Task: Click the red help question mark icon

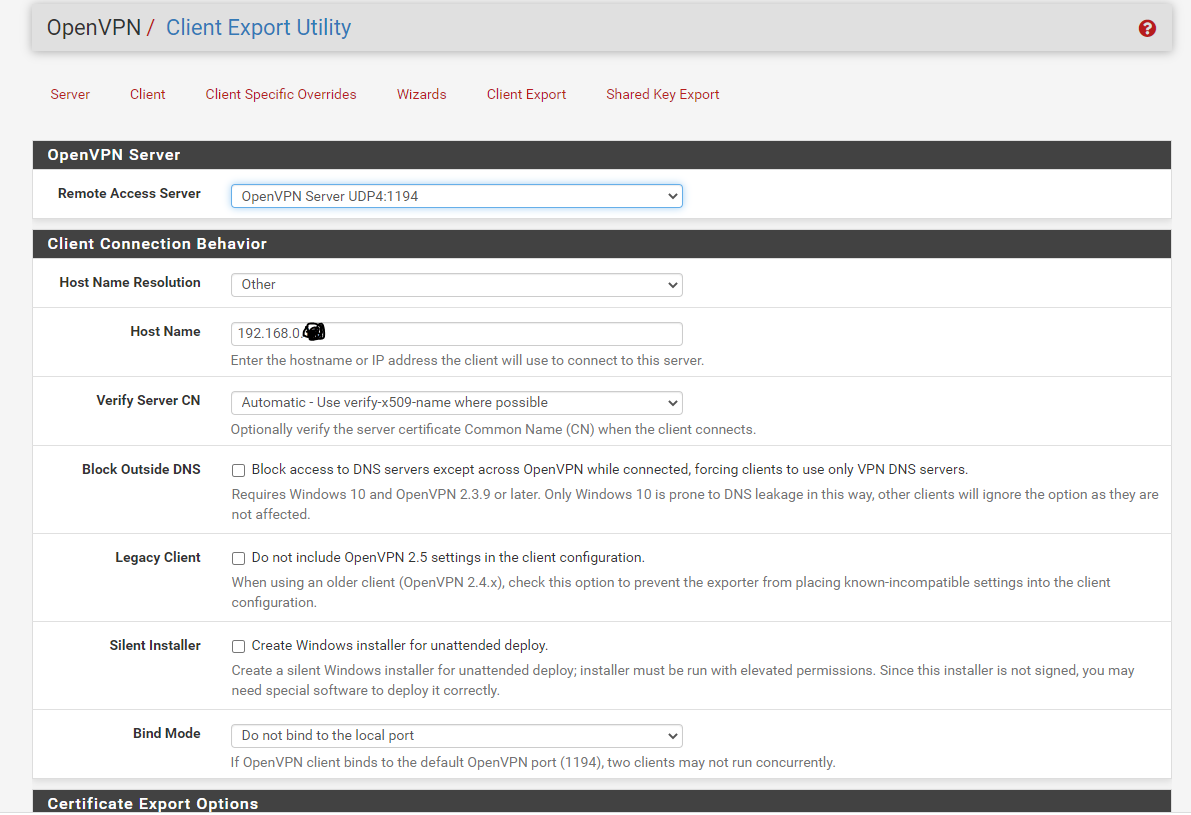Action: 1147,28
